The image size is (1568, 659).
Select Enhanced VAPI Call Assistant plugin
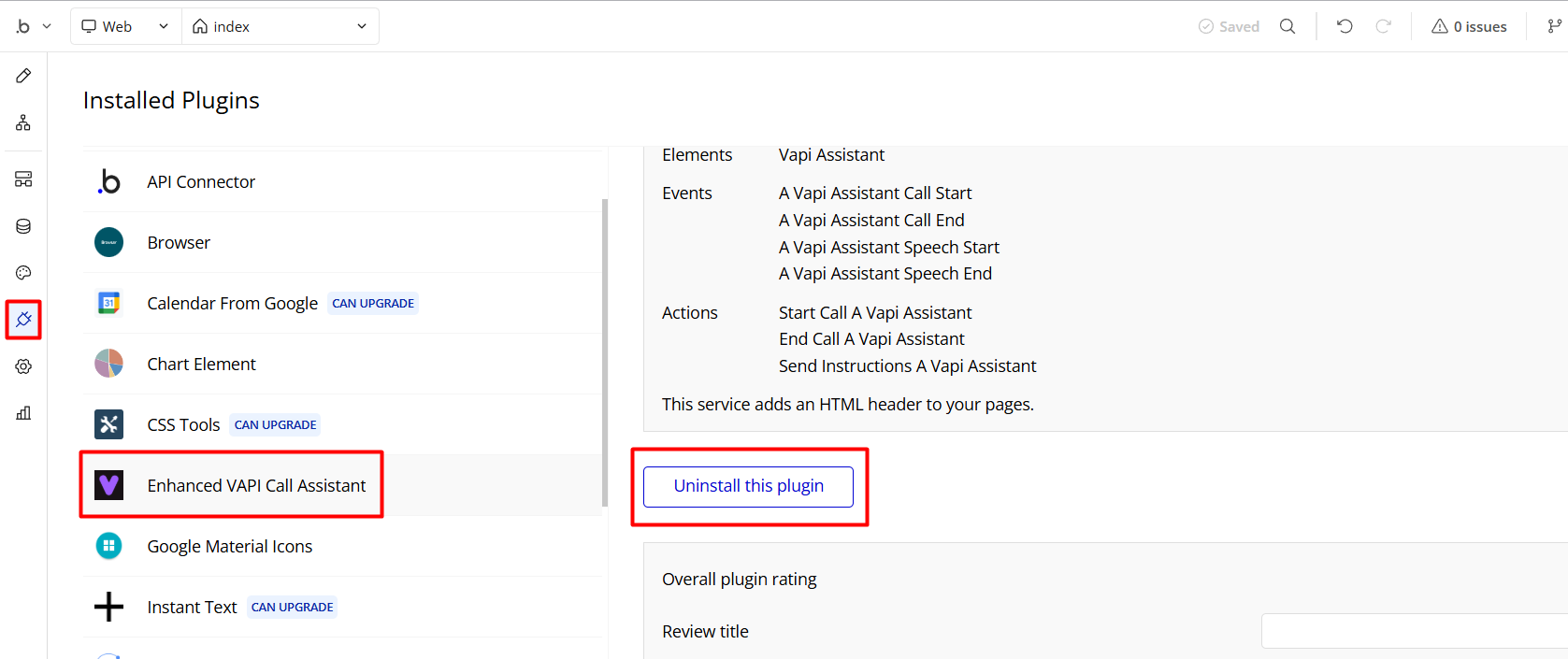[256, 486]
